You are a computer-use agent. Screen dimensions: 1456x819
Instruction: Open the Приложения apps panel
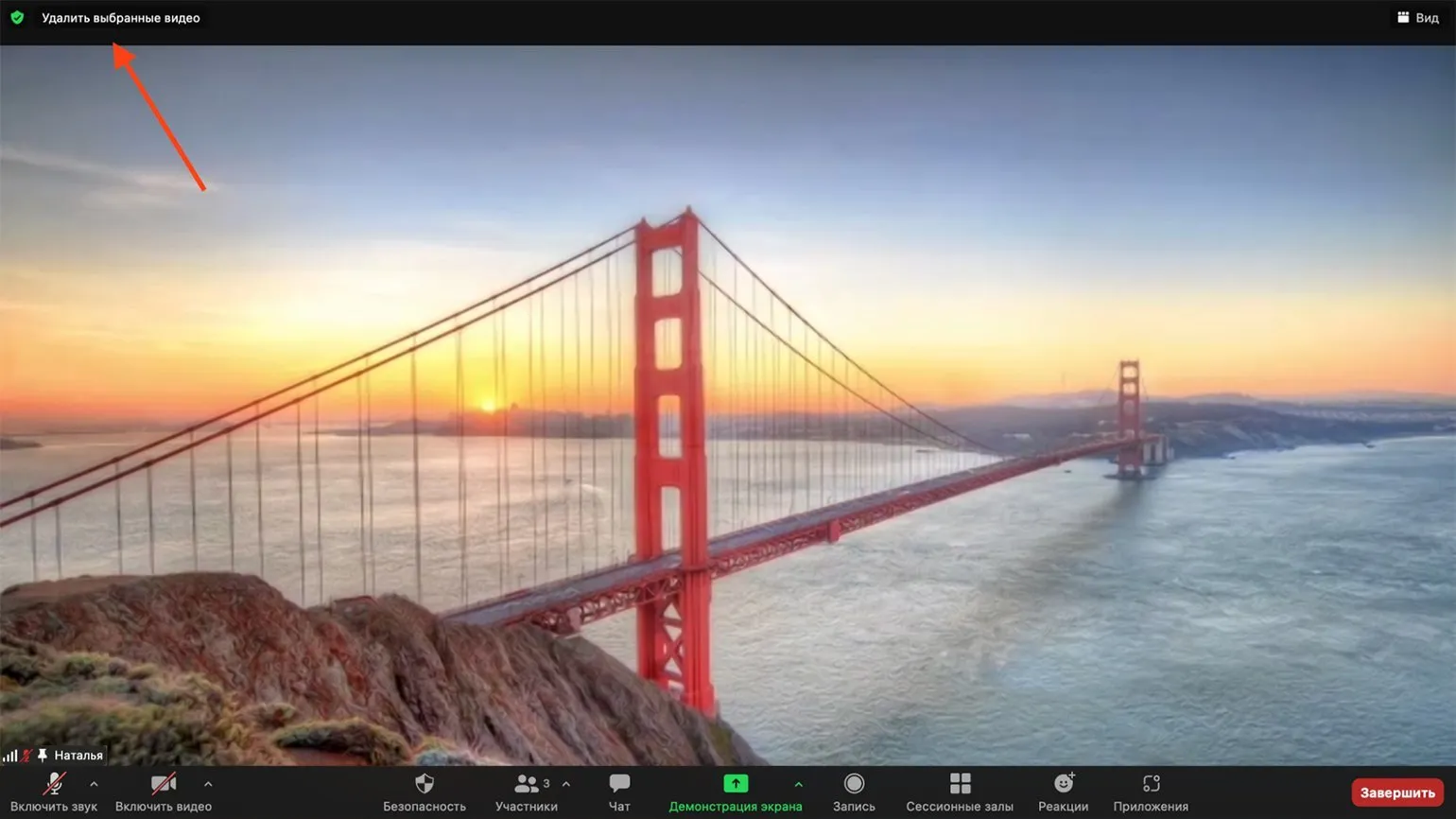pyautogui.click(x=1150, y=793)
